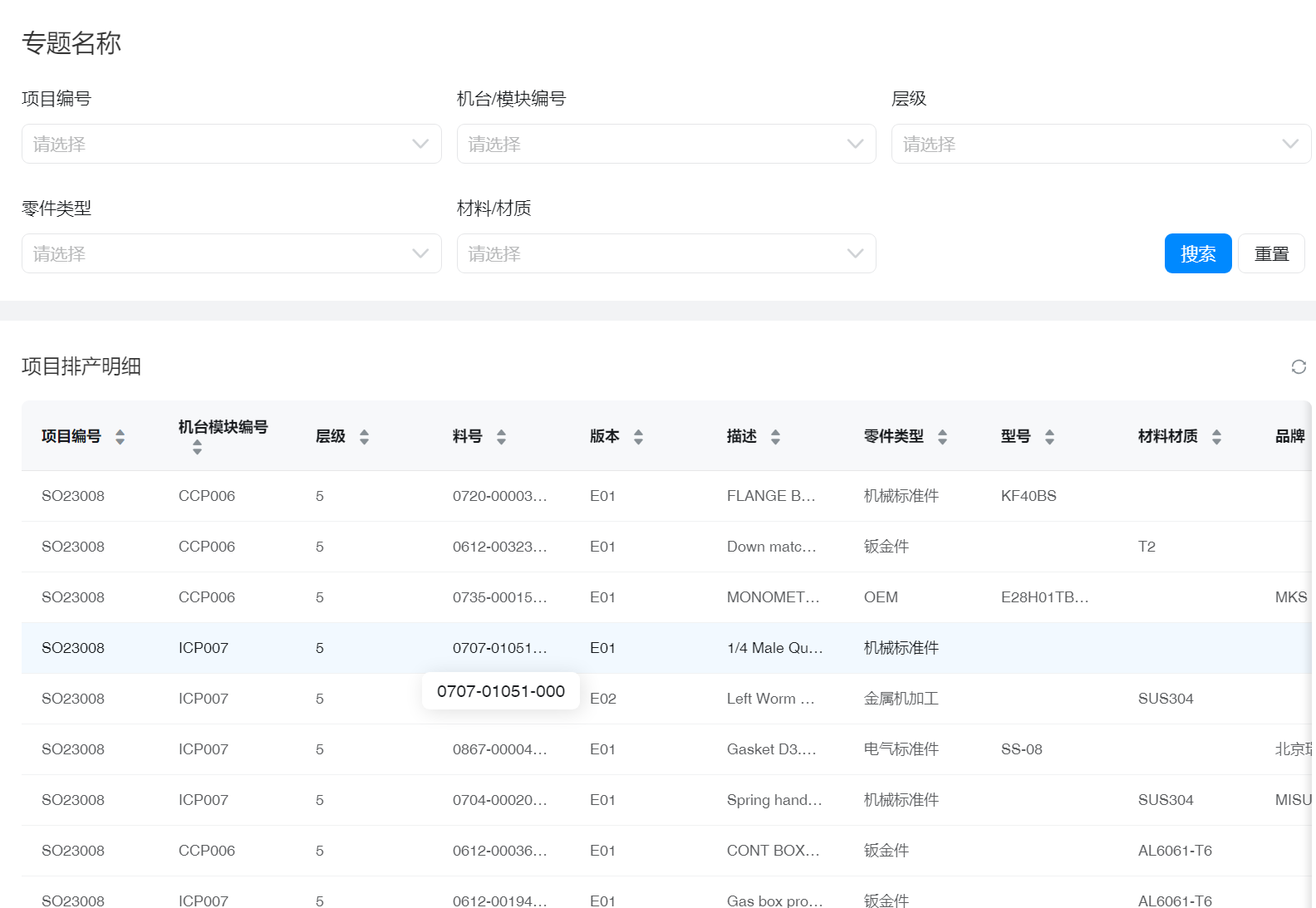This screenshot has width=1316, height=908.
Task: Click the SS-08 model cell
Action: [x=1022, y=749]
